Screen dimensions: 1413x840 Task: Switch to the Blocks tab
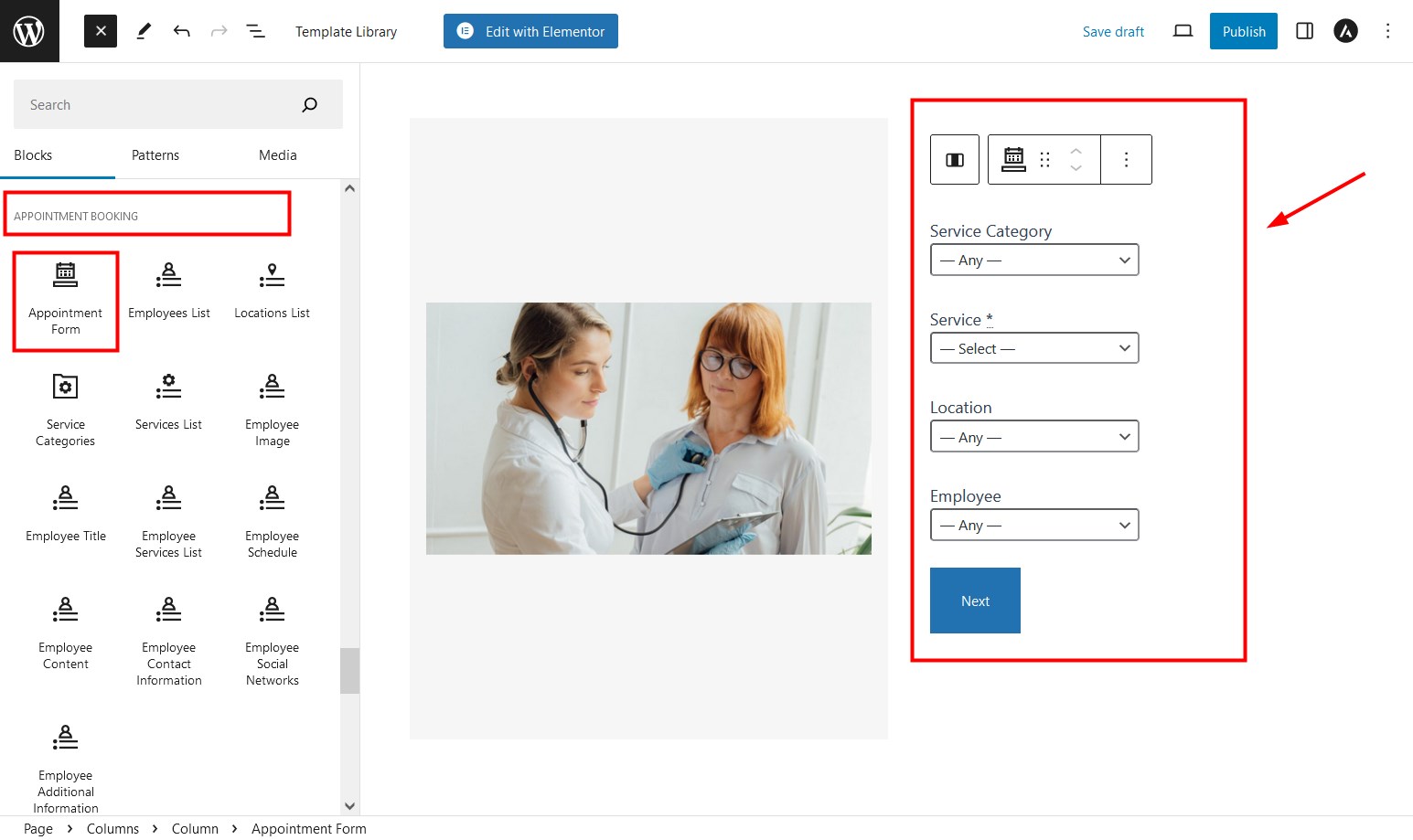tap(33, 155)
